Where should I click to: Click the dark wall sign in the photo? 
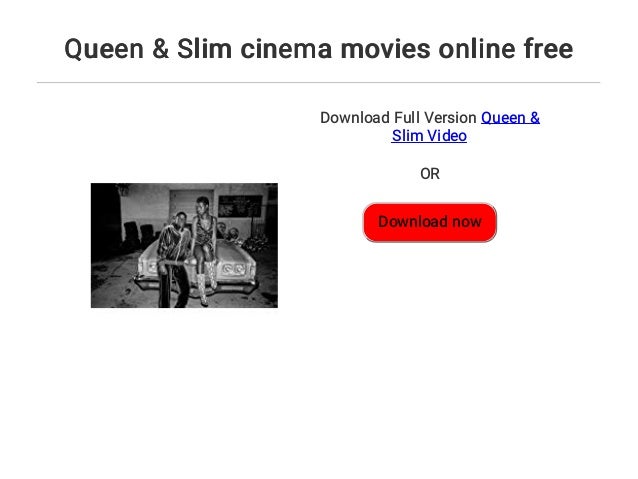(240, 206)
